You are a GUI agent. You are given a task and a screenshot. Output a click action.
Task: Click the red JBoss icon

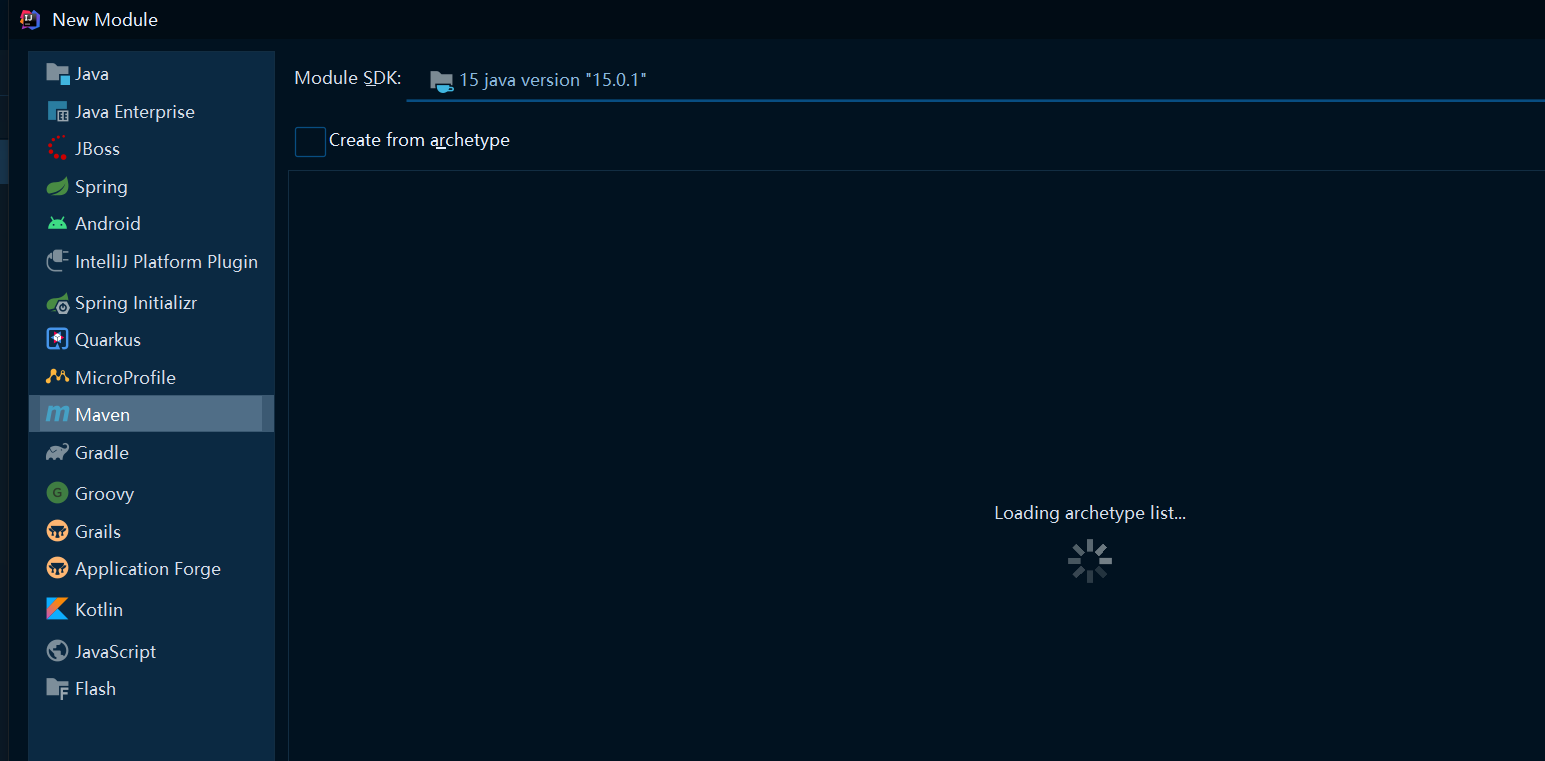click(58, 148)
